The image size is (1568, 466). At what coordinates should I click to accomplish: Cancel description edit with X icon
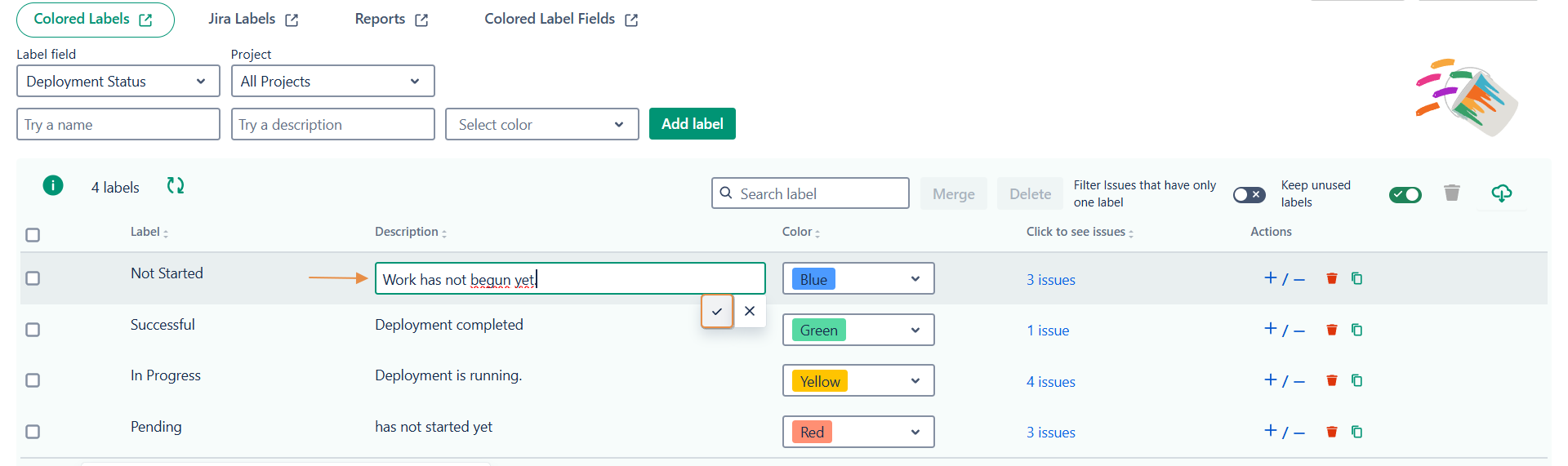coord(750,311)
